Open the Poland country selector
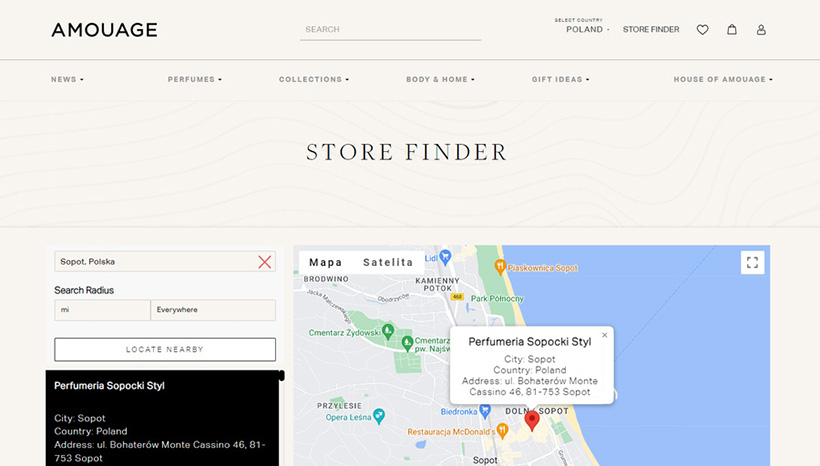 (587, 30)
